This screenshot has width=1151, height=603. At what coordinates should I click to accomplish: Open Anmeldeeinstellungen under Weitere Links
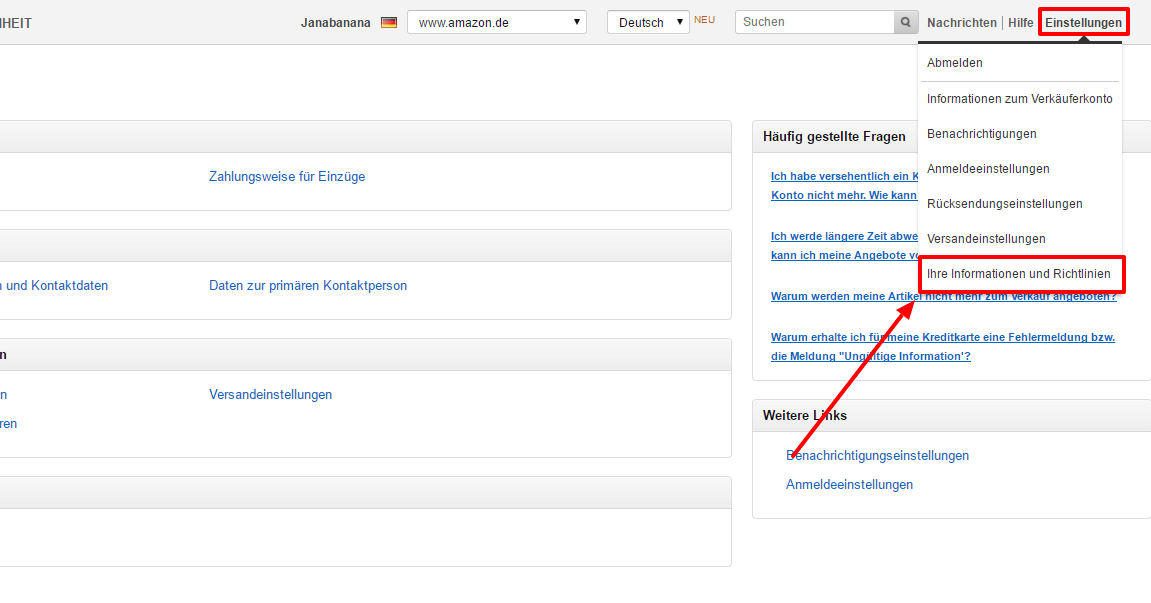point(849,485)
